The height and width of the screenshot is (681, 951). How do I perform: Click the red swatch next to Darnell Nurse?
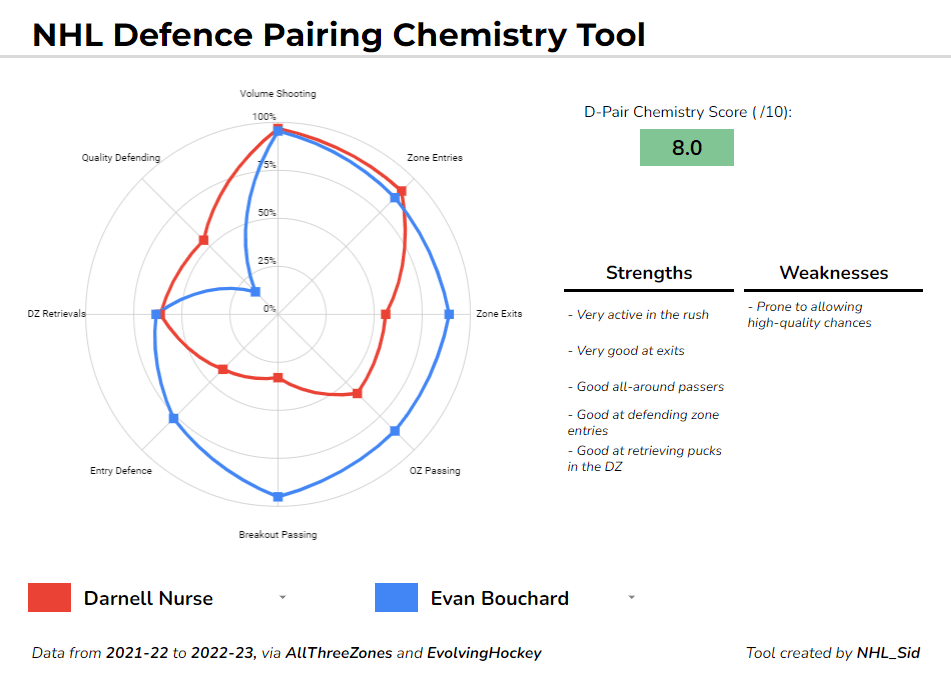(50, 598)
